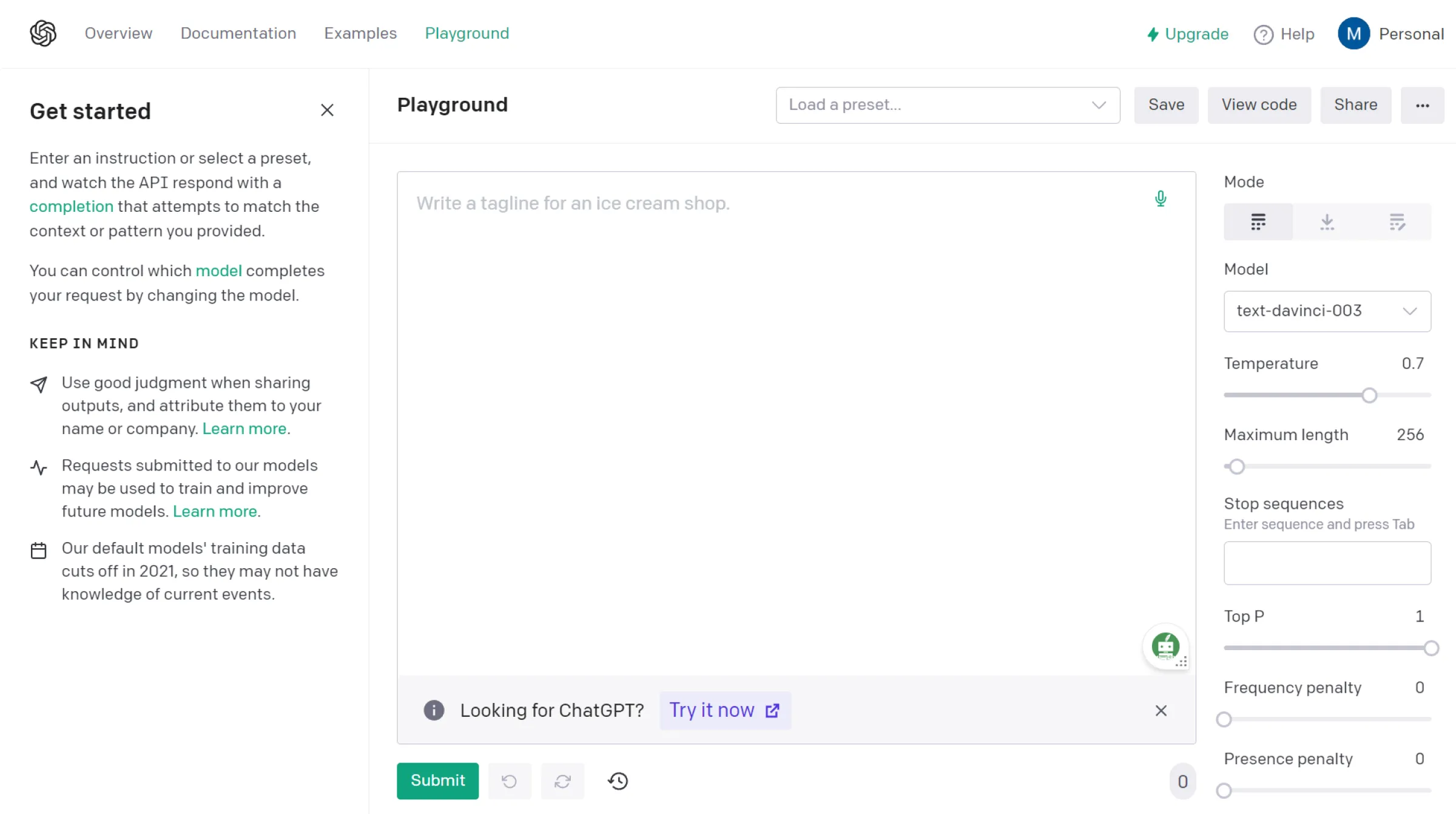
Task: Switch to Insert mode
Action: pyautogui.click(x=1327, y=222)
